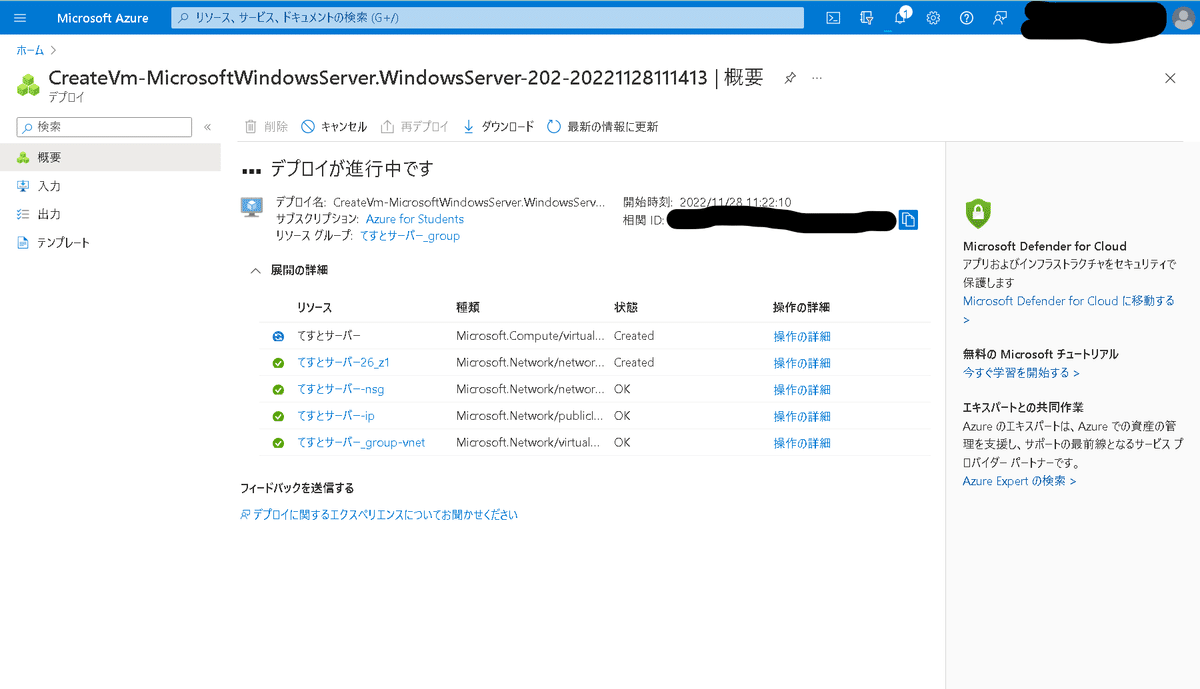Viewport: 1200px width, 689px height.
Task: Click the green check icon for てすとサーバー_group-vnet
Action: click(x=278, y=443)
